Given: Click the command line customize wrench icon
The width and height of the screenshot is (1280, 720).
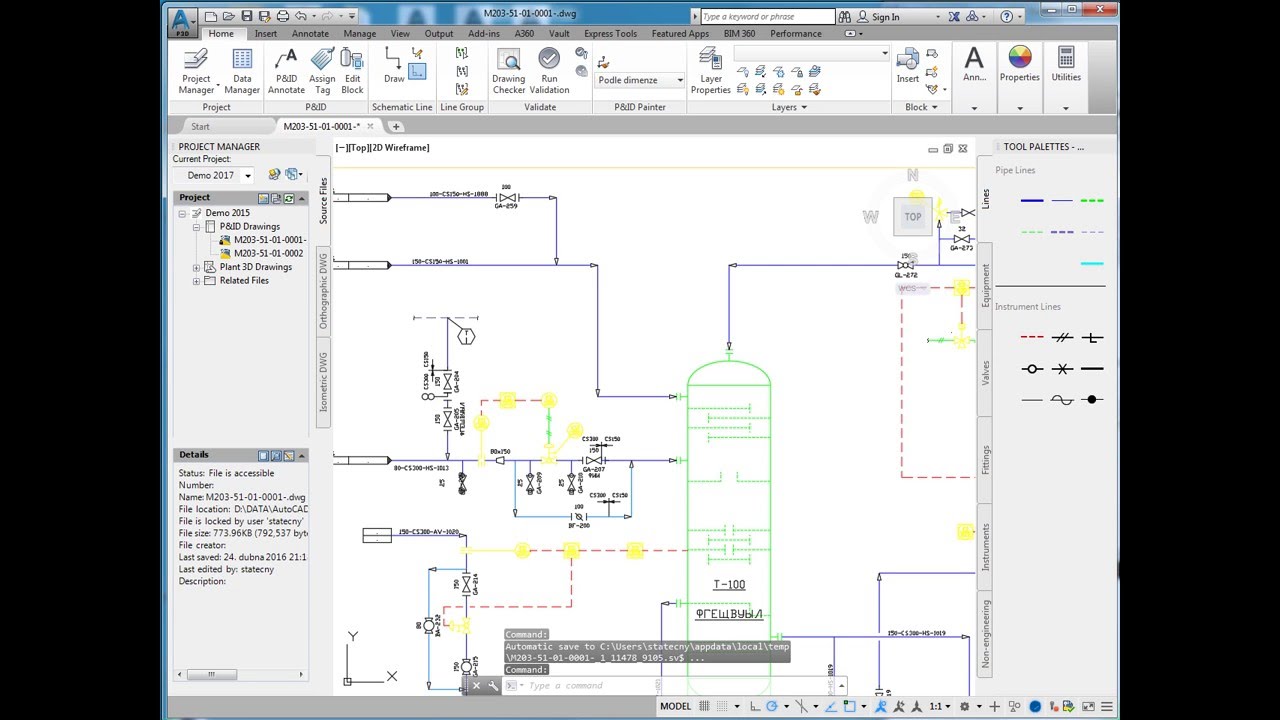Looking at the screenshot, I should [492, 685].
